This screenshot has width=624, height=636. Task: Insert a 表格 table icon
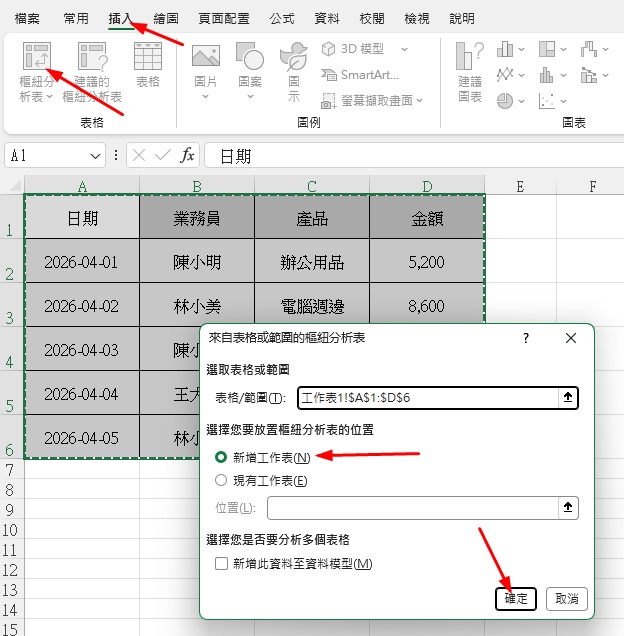pos(148,56)
